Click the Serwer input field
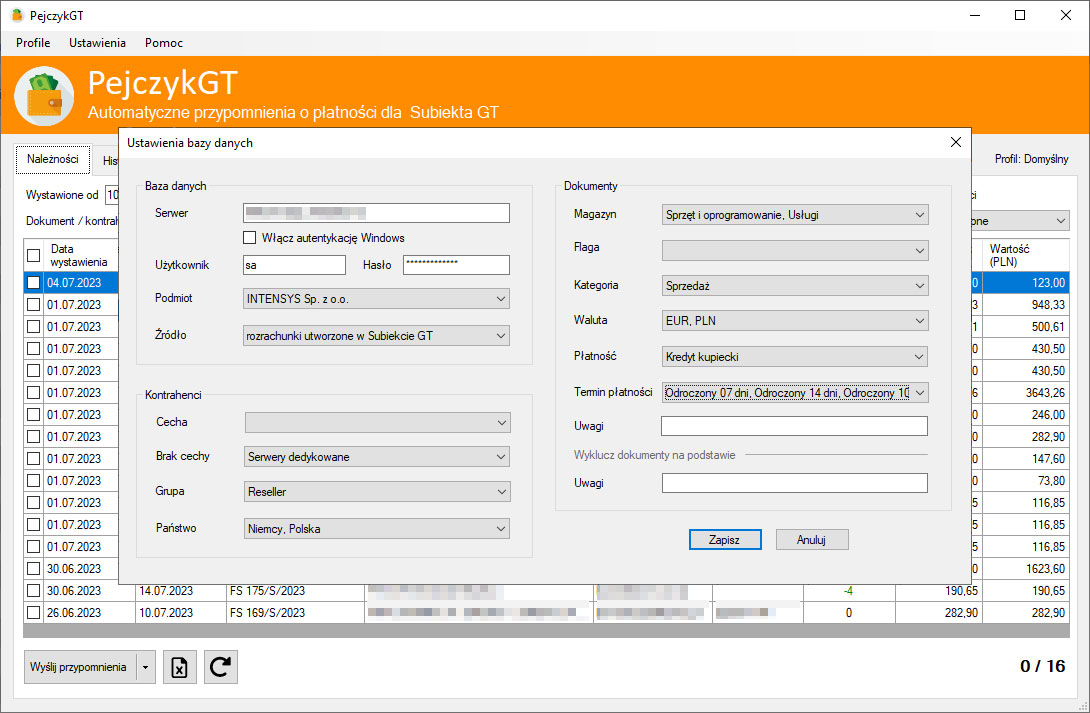This screenshot has height=713, width=1090. coord(376,213)
